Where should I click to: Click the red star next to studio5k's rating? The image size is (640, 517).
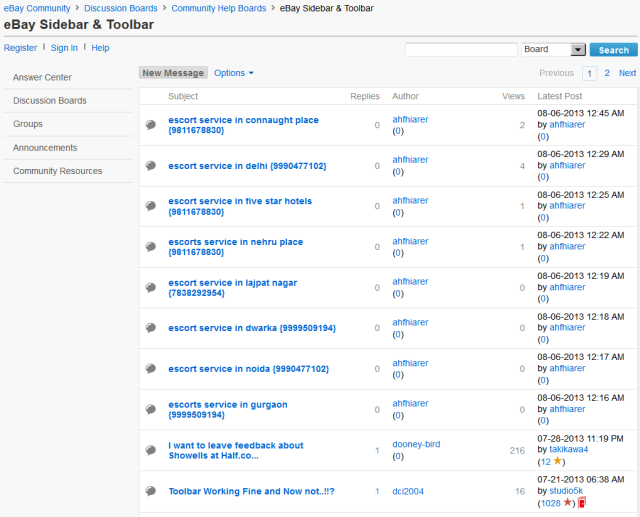pos(568,502)
